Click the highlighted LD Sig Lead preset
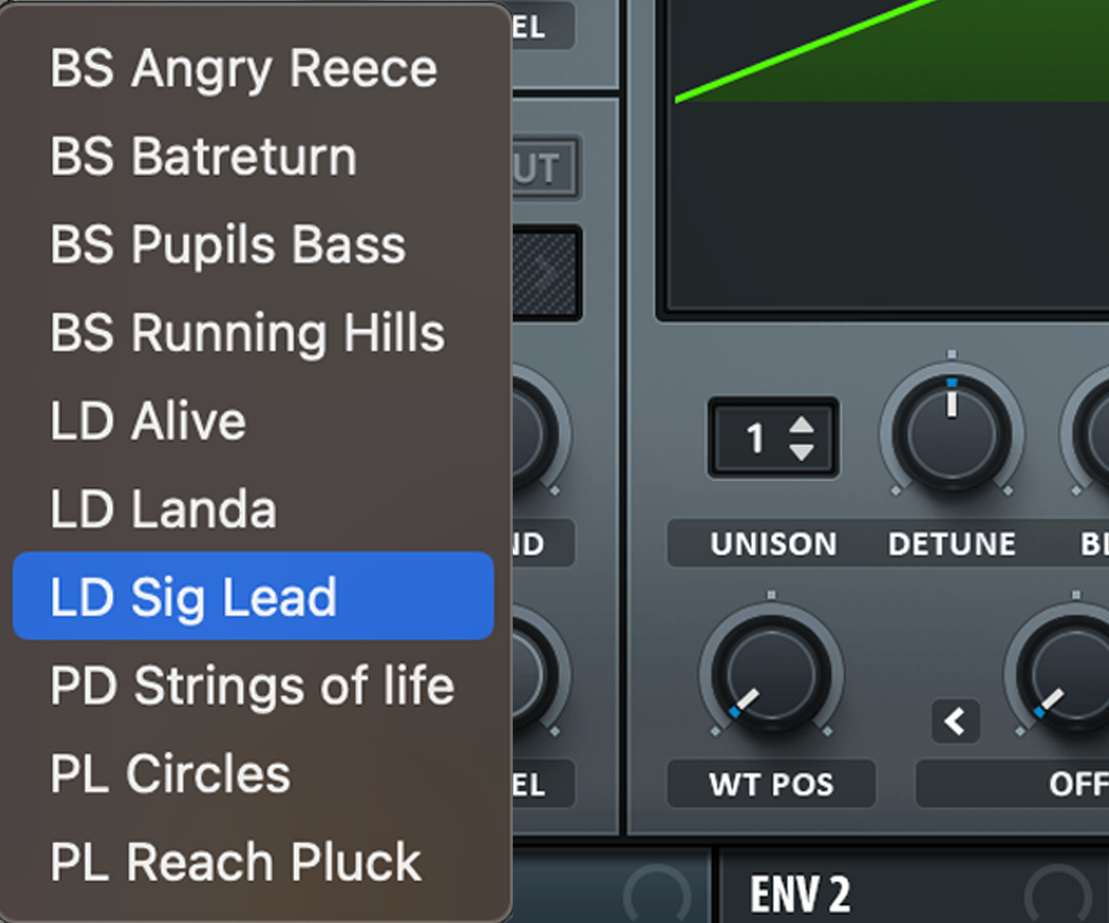The image size is (1109, 923). (x=253, y=597)
